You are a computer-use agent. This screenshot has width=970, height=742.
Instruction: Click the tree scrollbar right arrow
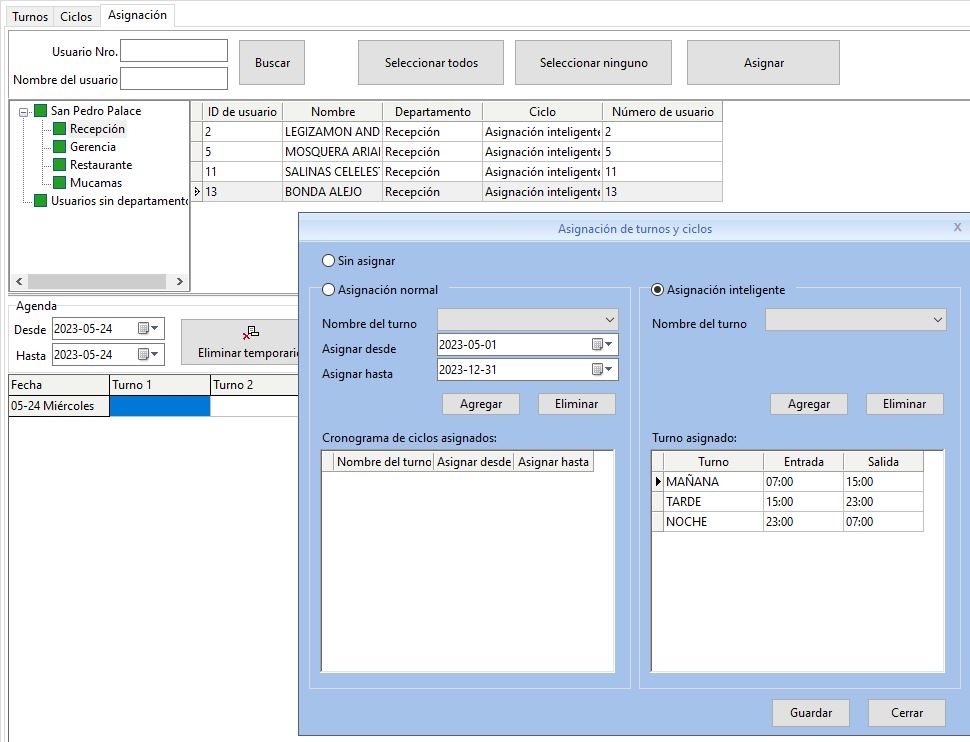pos(179,282)
